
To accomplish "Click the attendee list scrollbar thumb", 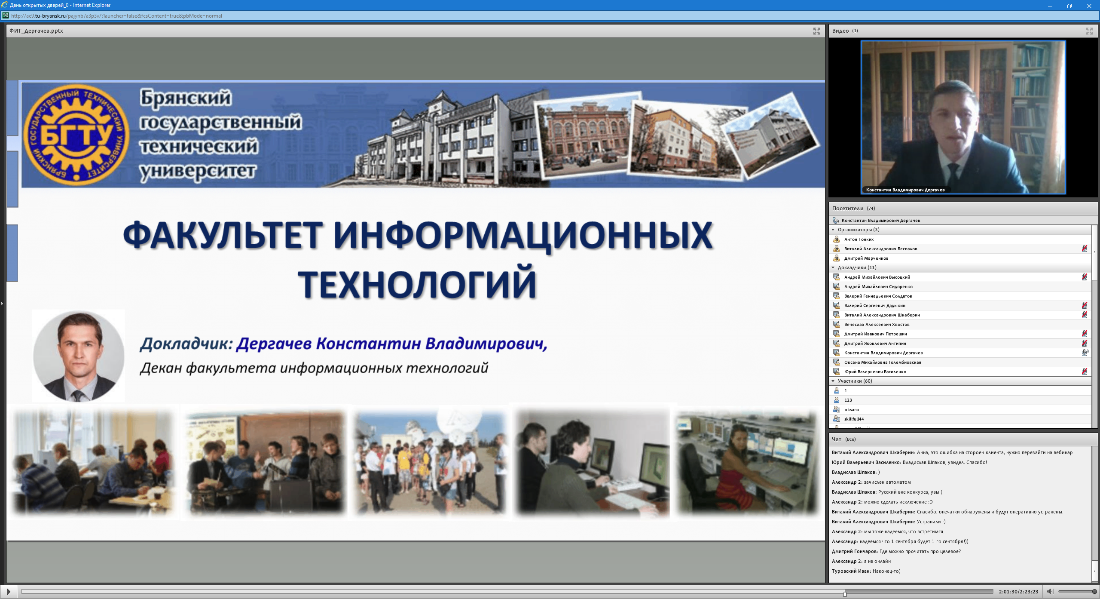I will click(x=1094, y=253).
